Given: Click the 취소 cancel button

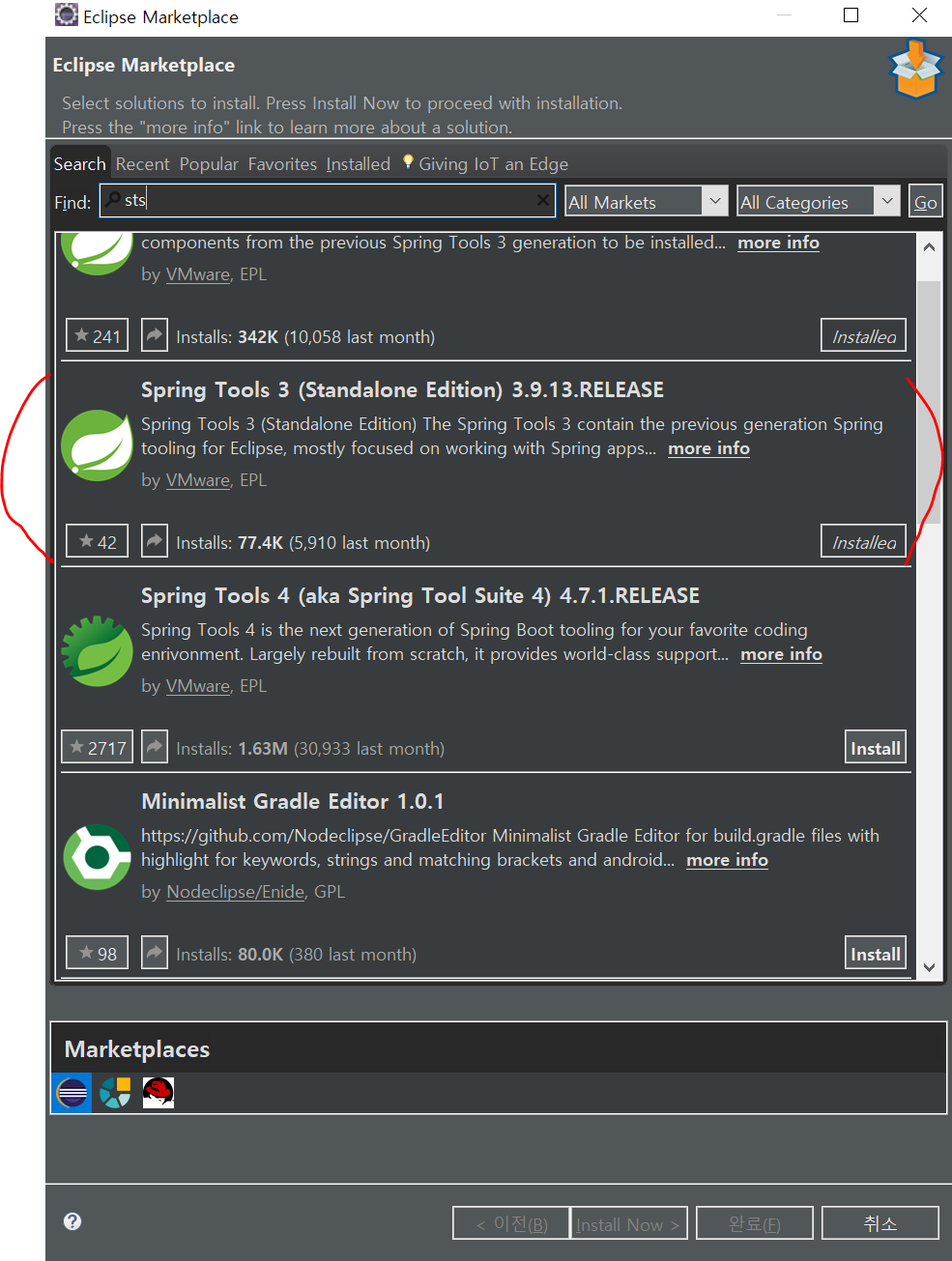Looking at the screenshot, I should coord(880,1222).
